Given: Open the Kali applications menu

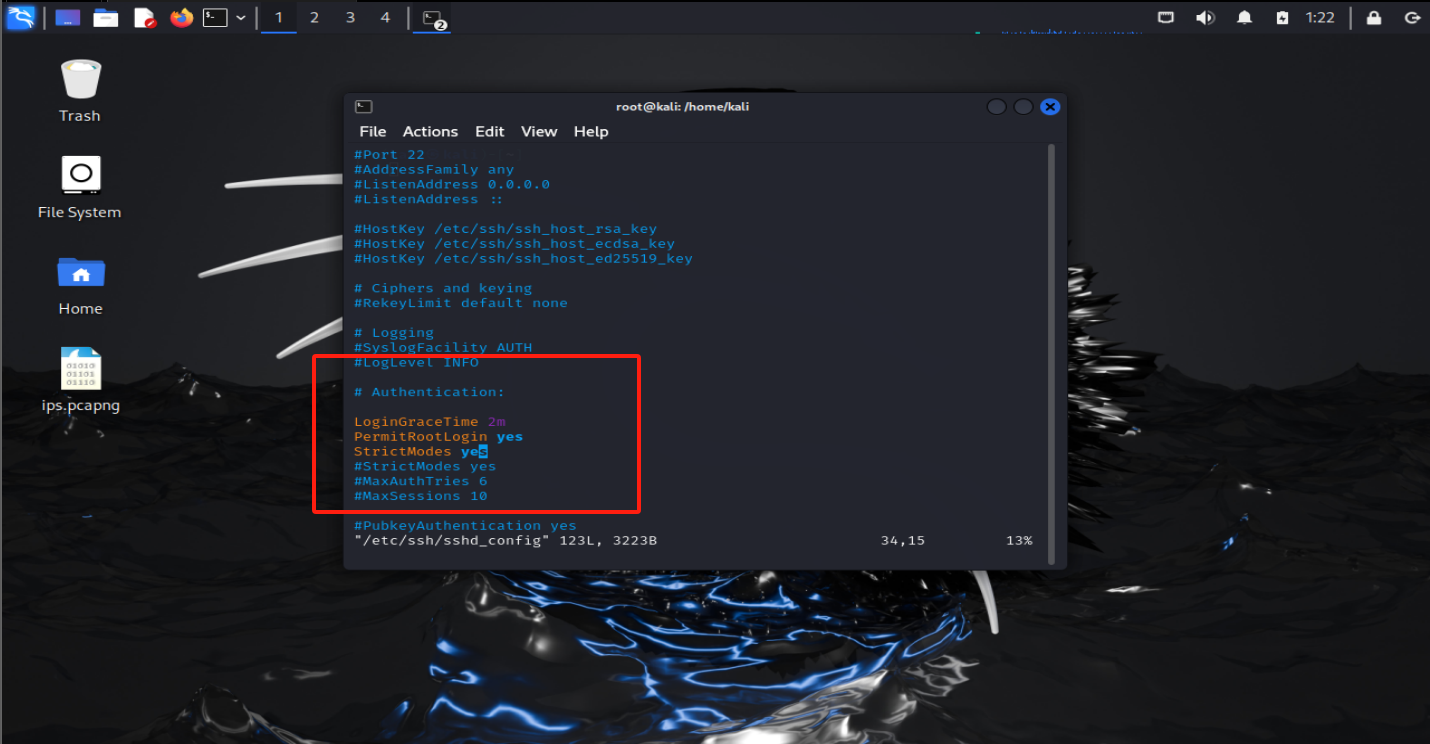Looking at the screenshot, I should click(x=20, y=17).
